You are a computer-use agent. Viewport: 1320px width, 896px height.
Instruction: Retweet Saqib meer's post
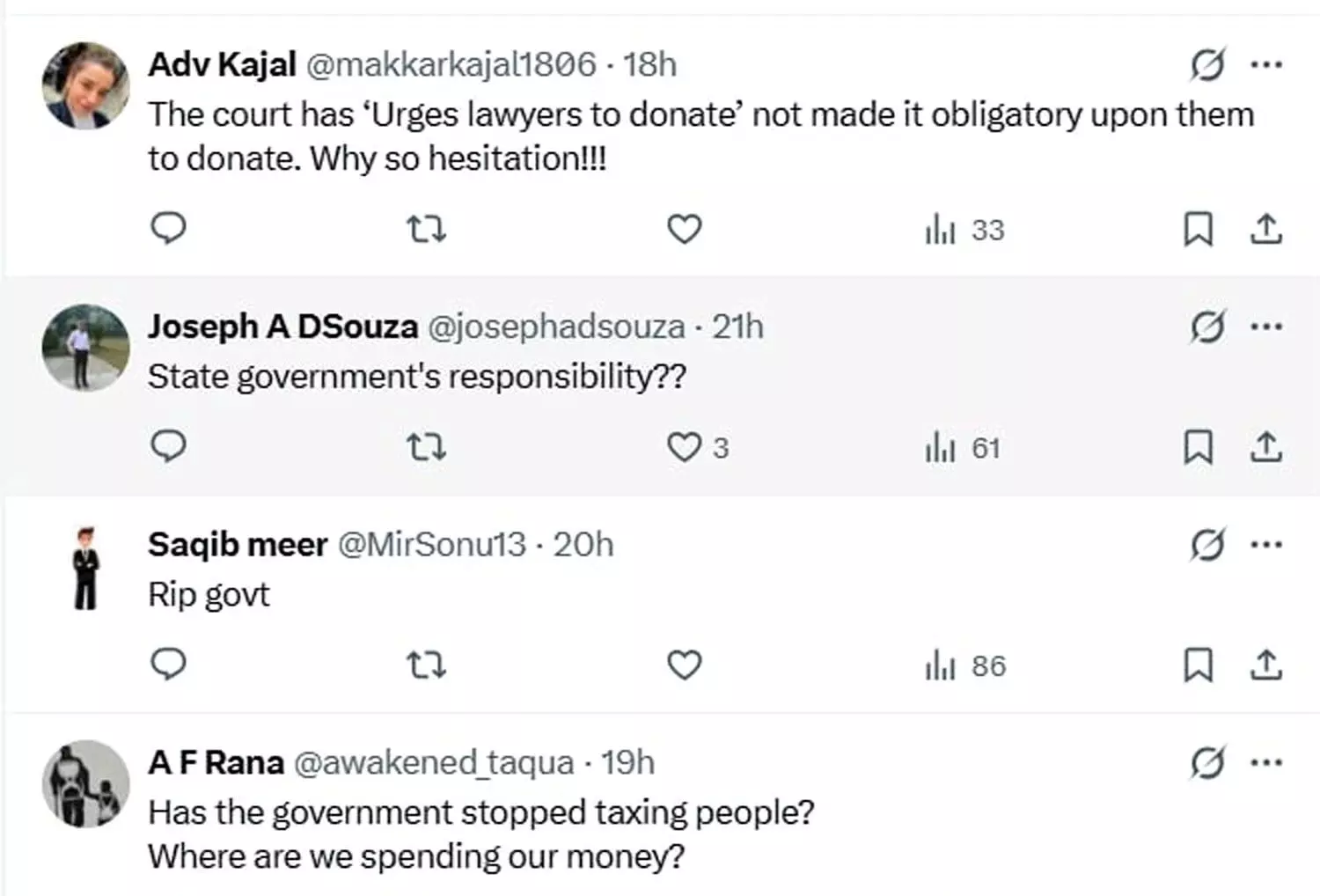(427, 665)
